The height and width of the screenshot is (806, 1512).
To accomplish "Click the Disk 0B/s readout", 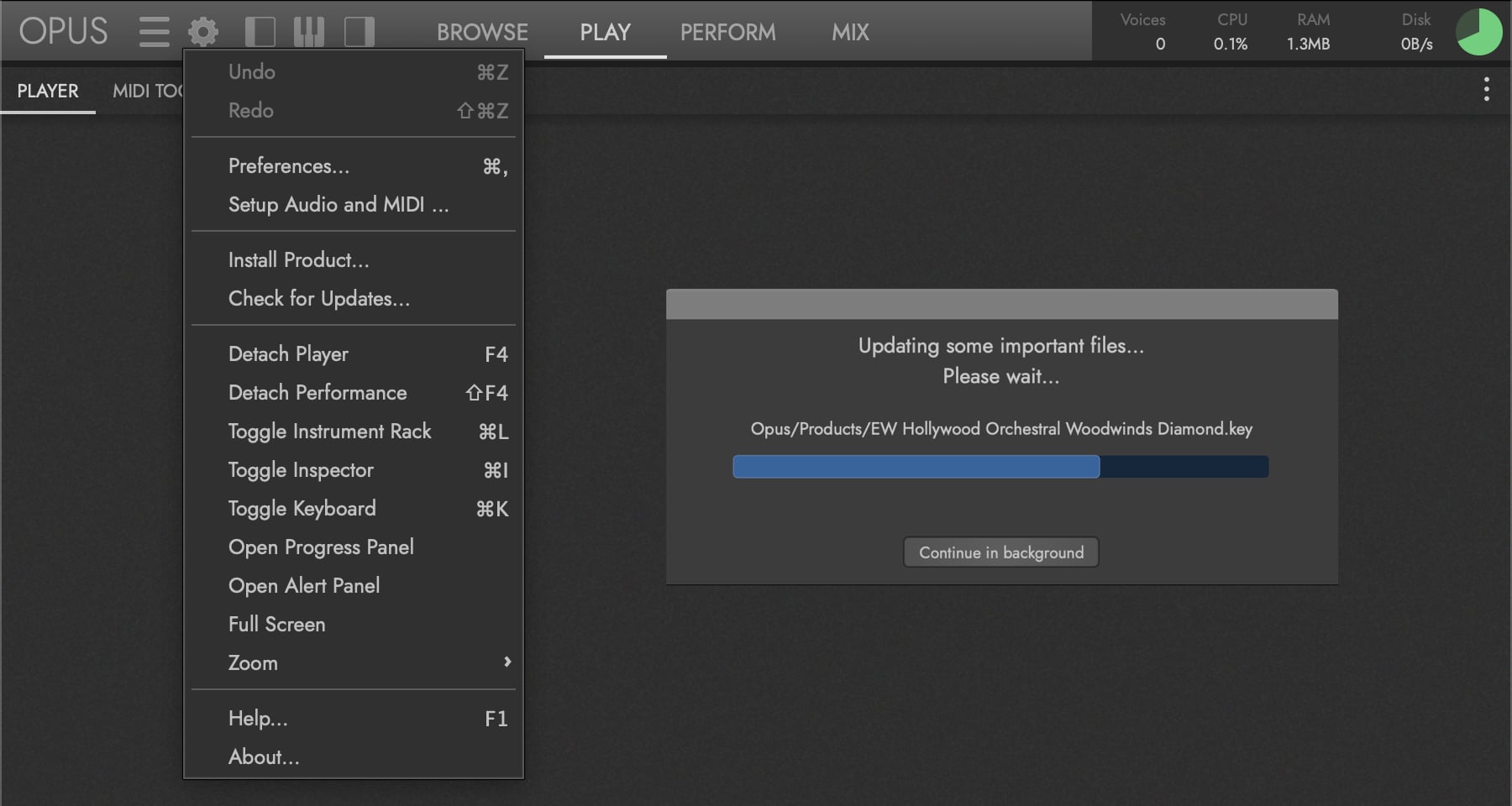I will click(x=1416, y=32).
